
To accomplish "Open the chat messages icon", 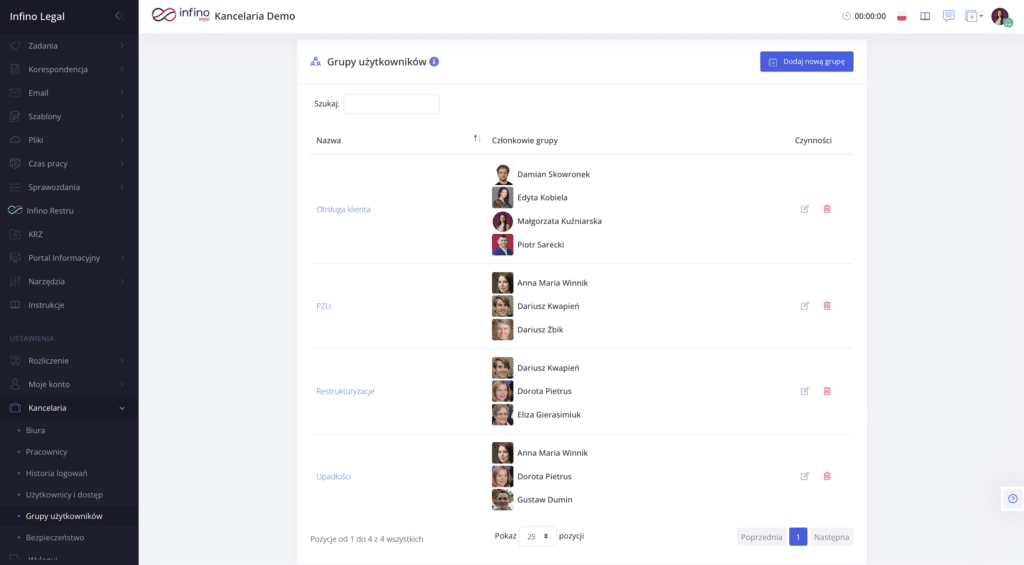I will click(948, 16).
